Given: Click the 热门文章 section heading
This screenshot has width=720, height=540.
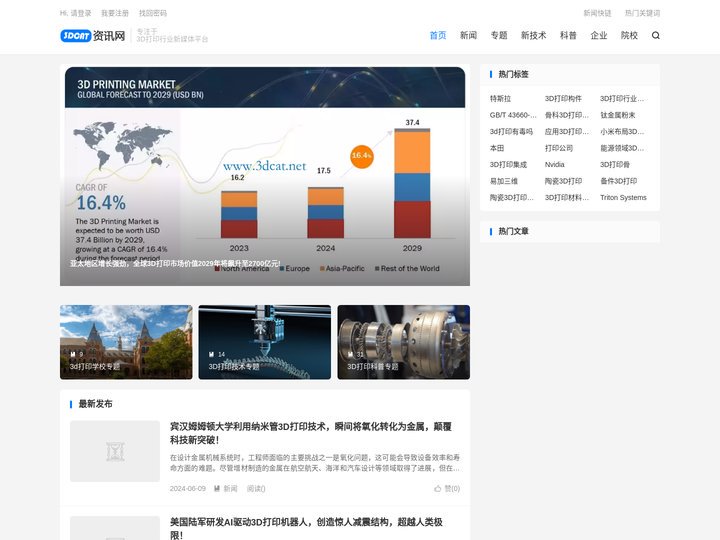Looking at the screenshot, I should (513, 231).
